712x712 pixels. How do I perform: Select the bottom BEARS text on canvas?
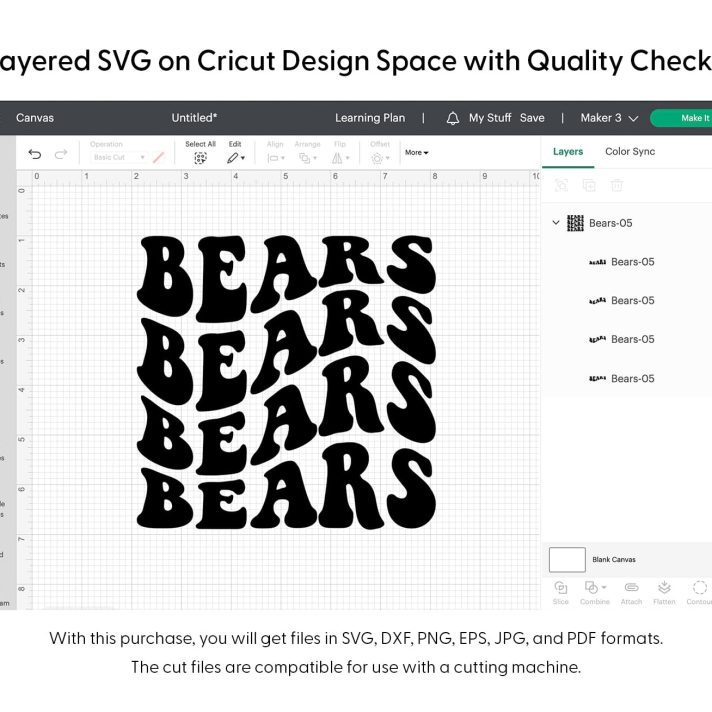pyautogui.click(x=286, y=488)
